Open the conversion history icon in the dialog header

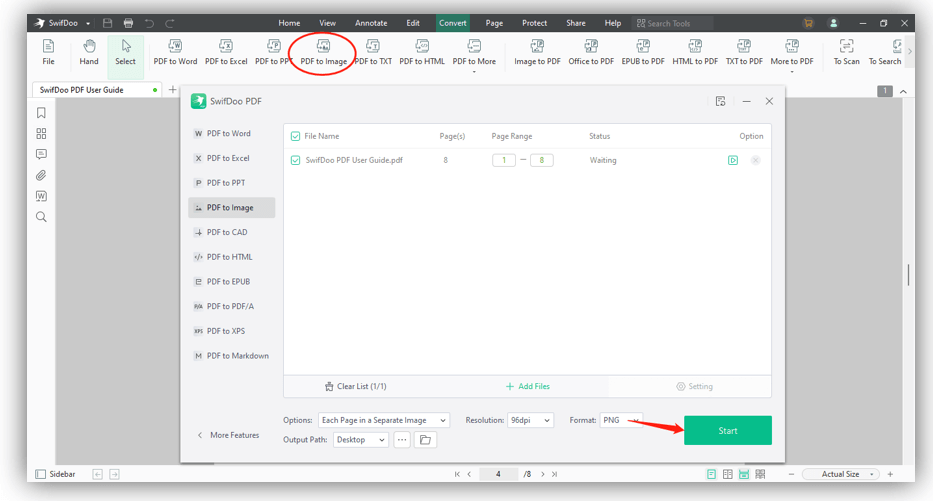[721, 101]
